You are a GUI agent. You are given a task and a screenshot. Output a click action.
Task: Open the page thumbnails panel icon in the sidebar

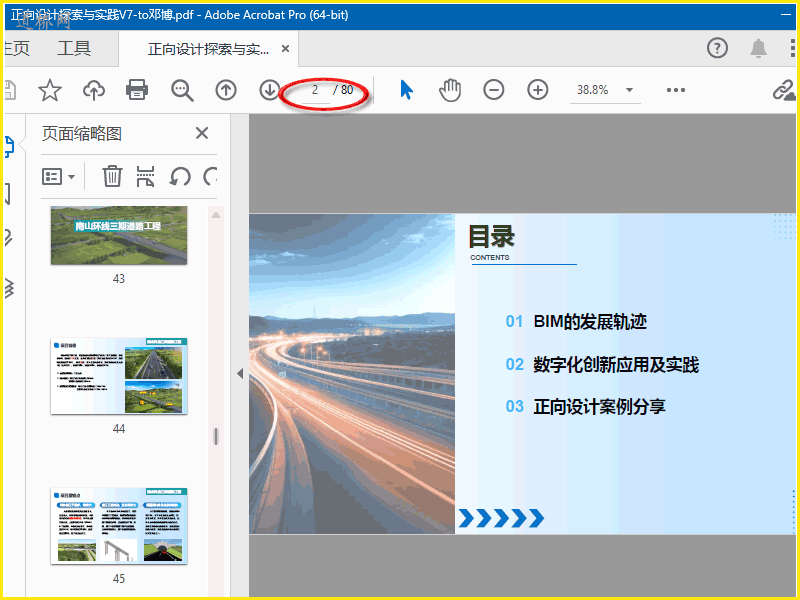pos(9,147)
